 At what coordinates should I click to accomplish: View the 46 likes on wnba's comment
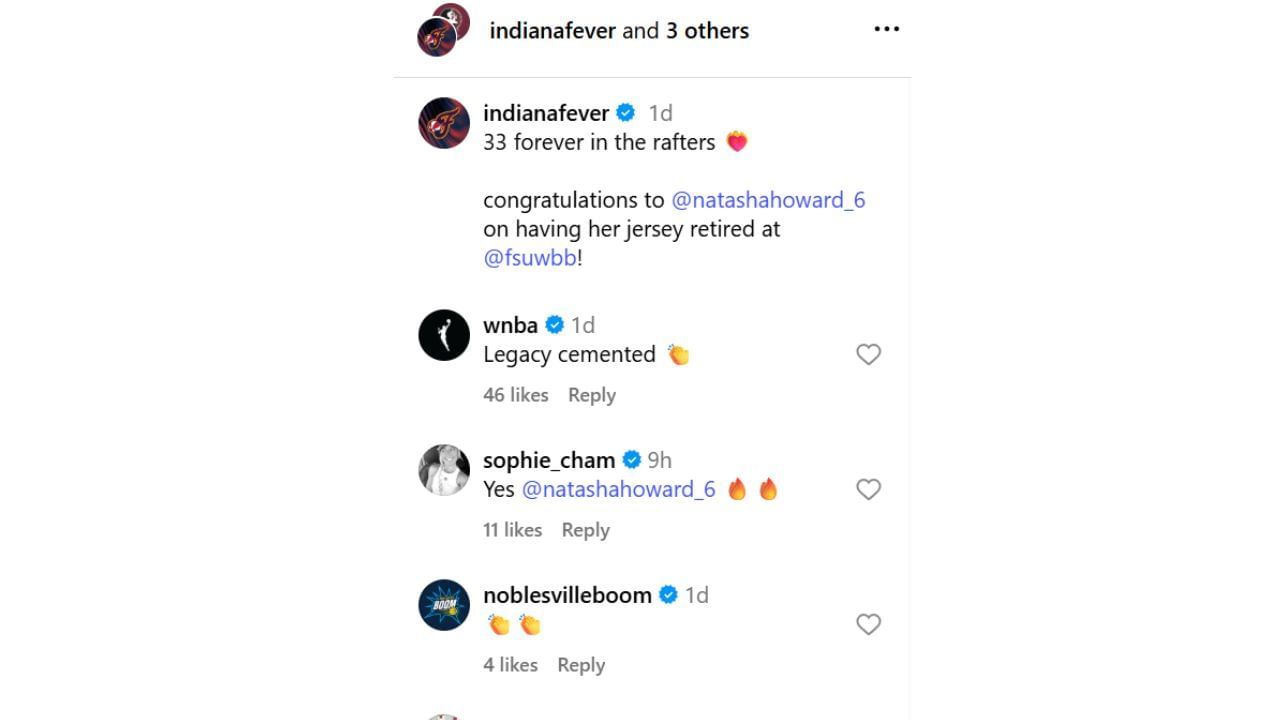(x=515, y=394)
